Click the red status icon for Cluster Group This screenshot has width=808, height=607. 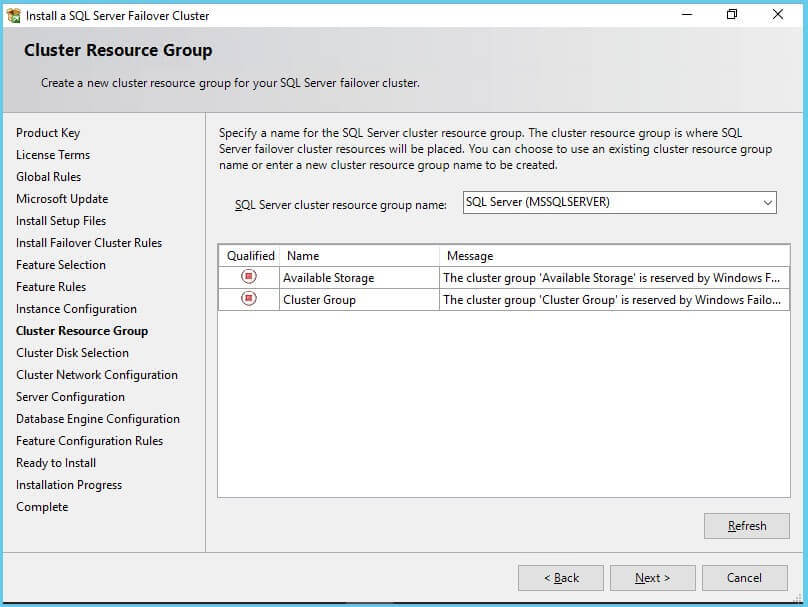249,299
